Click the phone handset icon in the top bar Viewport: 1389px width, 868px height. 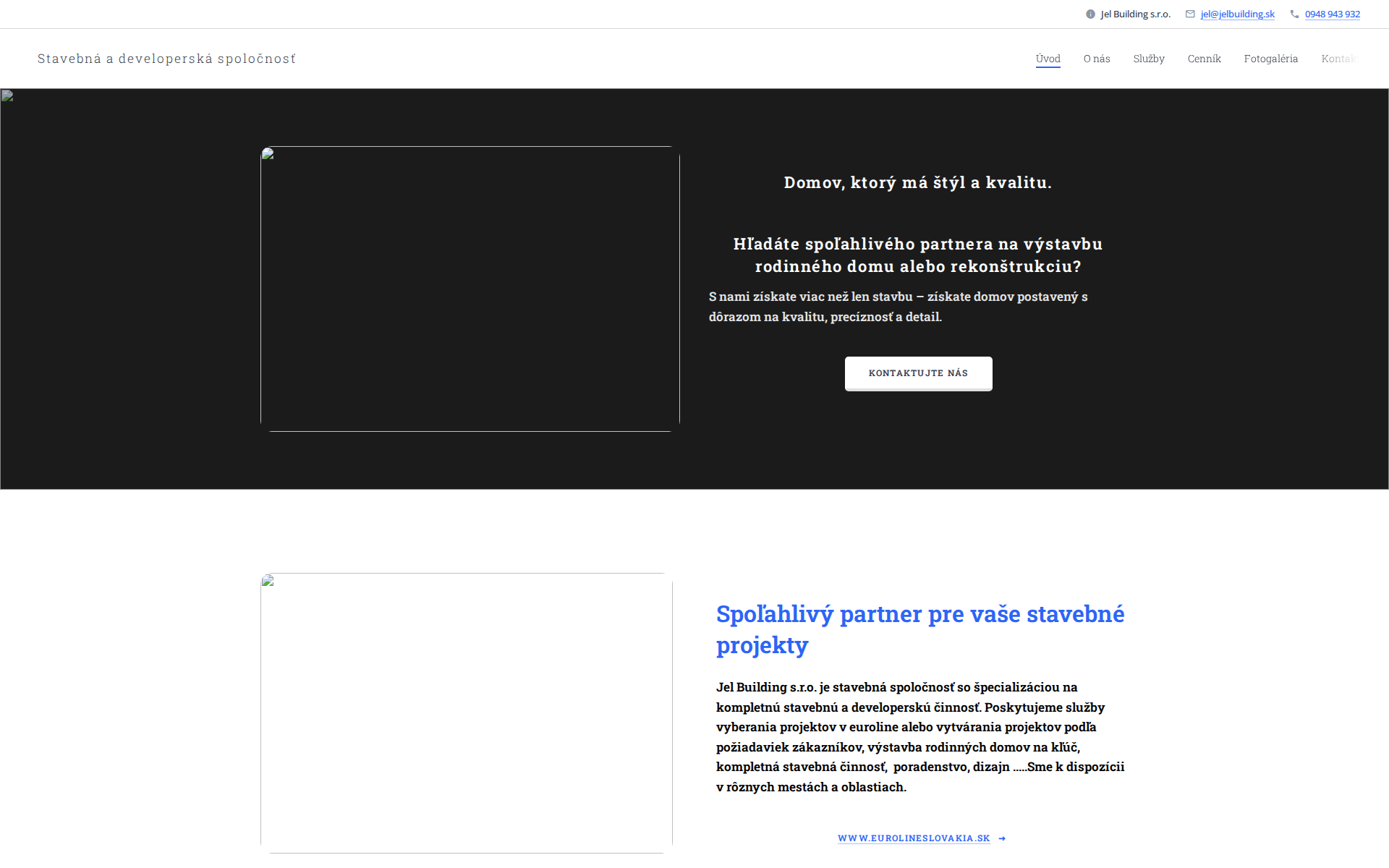point(1294,14)
